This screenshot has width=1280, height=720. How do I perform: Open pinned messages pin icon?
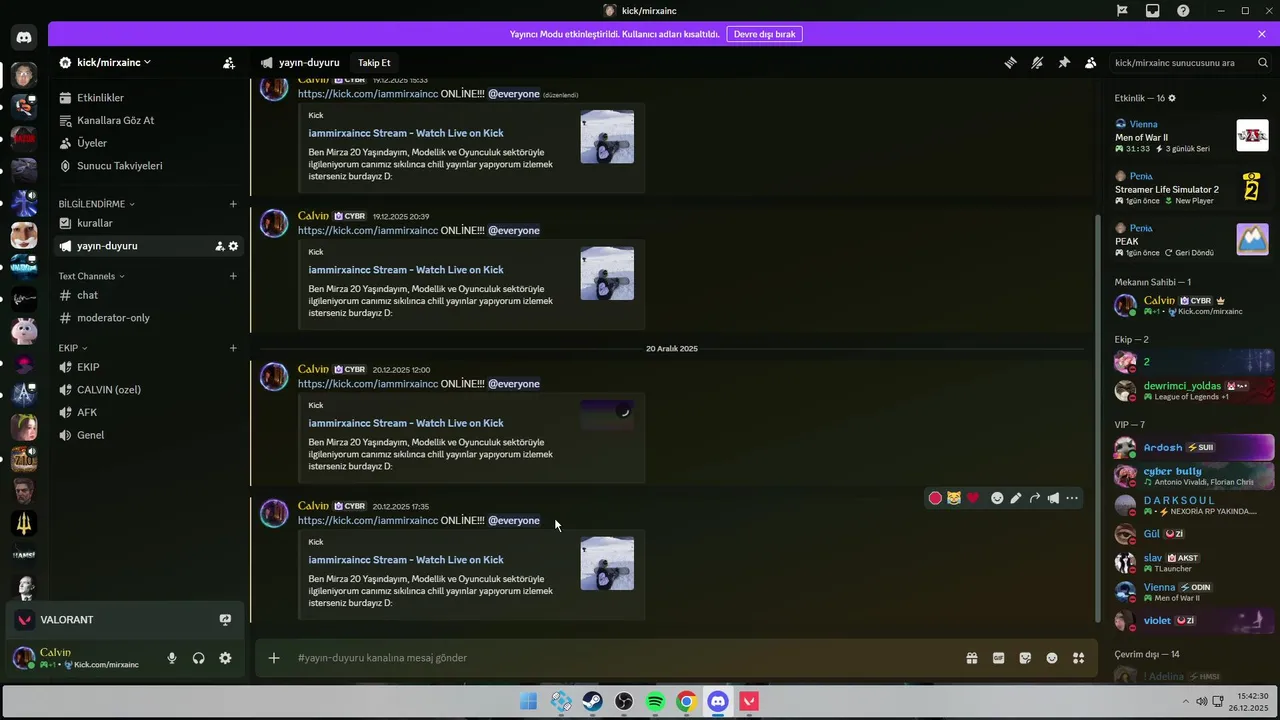pos(1064,62)
